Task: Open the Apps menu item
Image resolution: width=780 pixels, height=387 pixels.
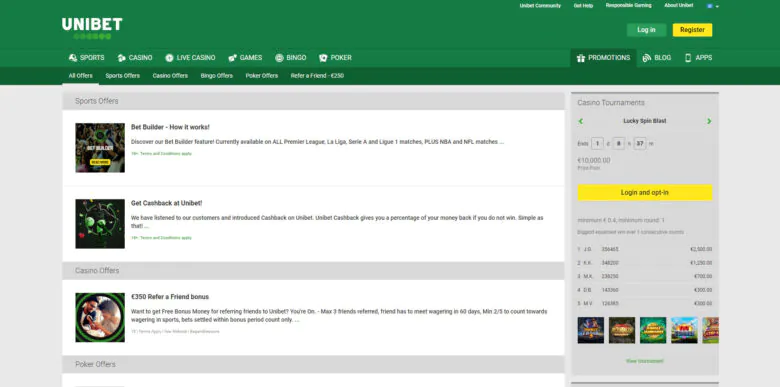Action: tap(698, 58)
